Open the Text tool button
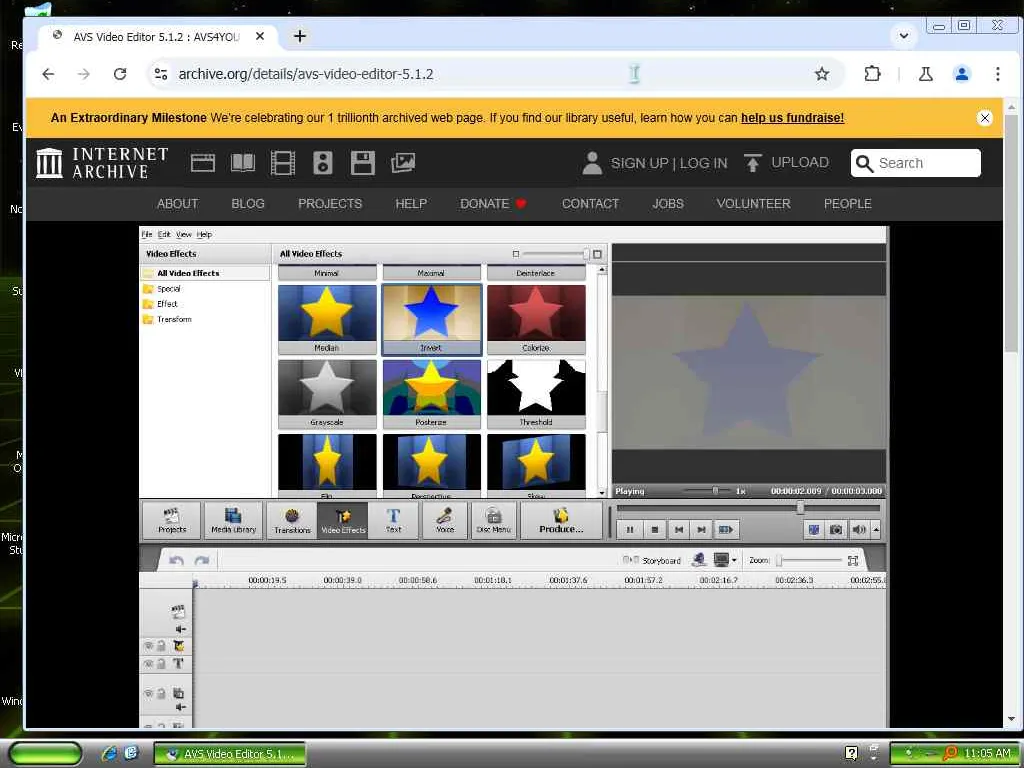 pyautogui.click(x=393, y=520)
